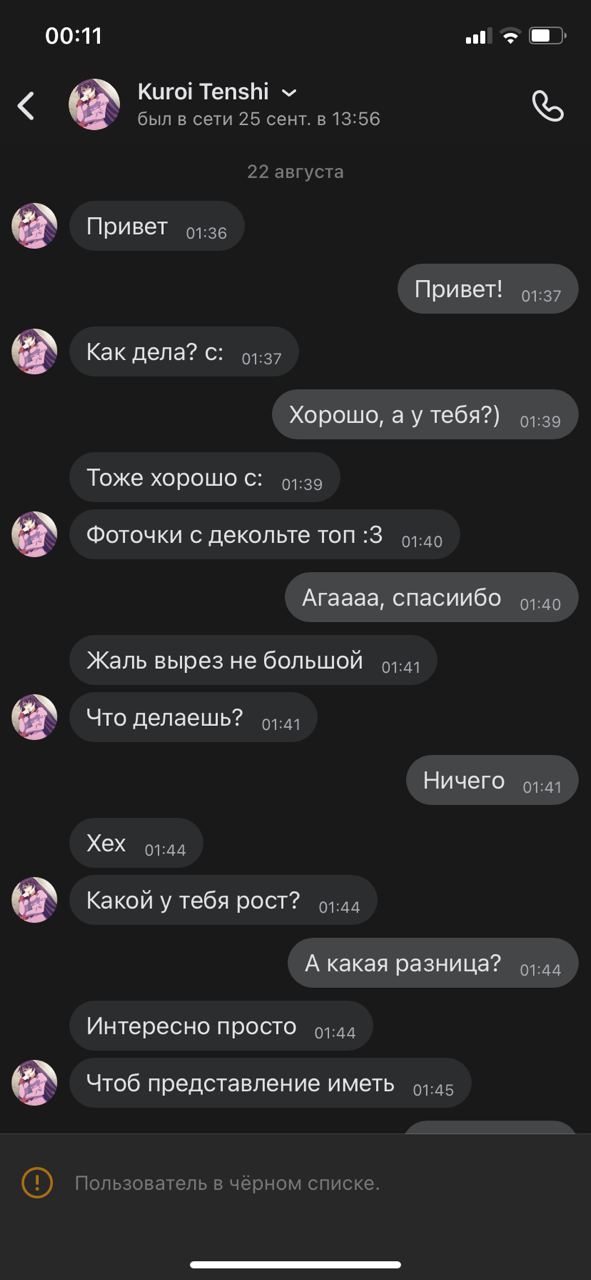Viewport: 591px width, 1280px height.
Task: Open the Kuroi Tenshi name title
Action: 203,92
